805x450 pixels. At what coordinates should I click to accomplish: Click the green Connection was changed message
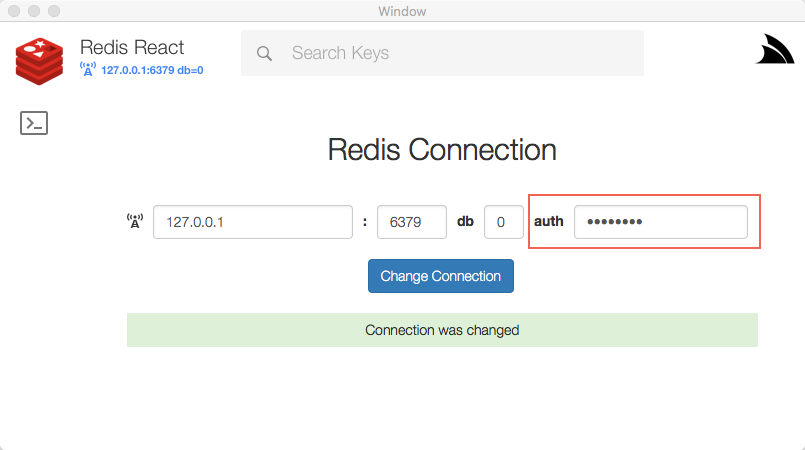coord(443,330)
